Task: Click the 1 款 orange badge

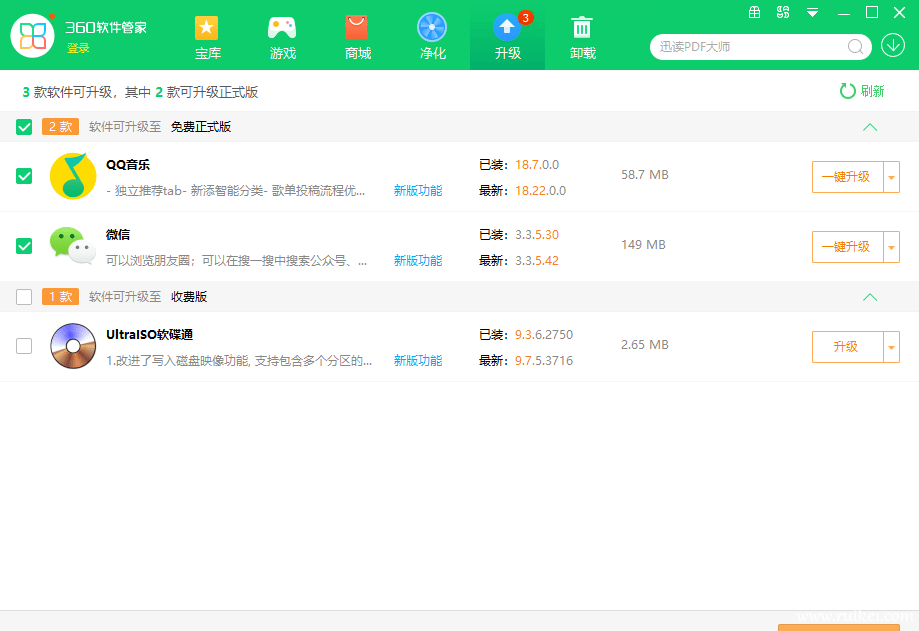Action: (60, 296)
